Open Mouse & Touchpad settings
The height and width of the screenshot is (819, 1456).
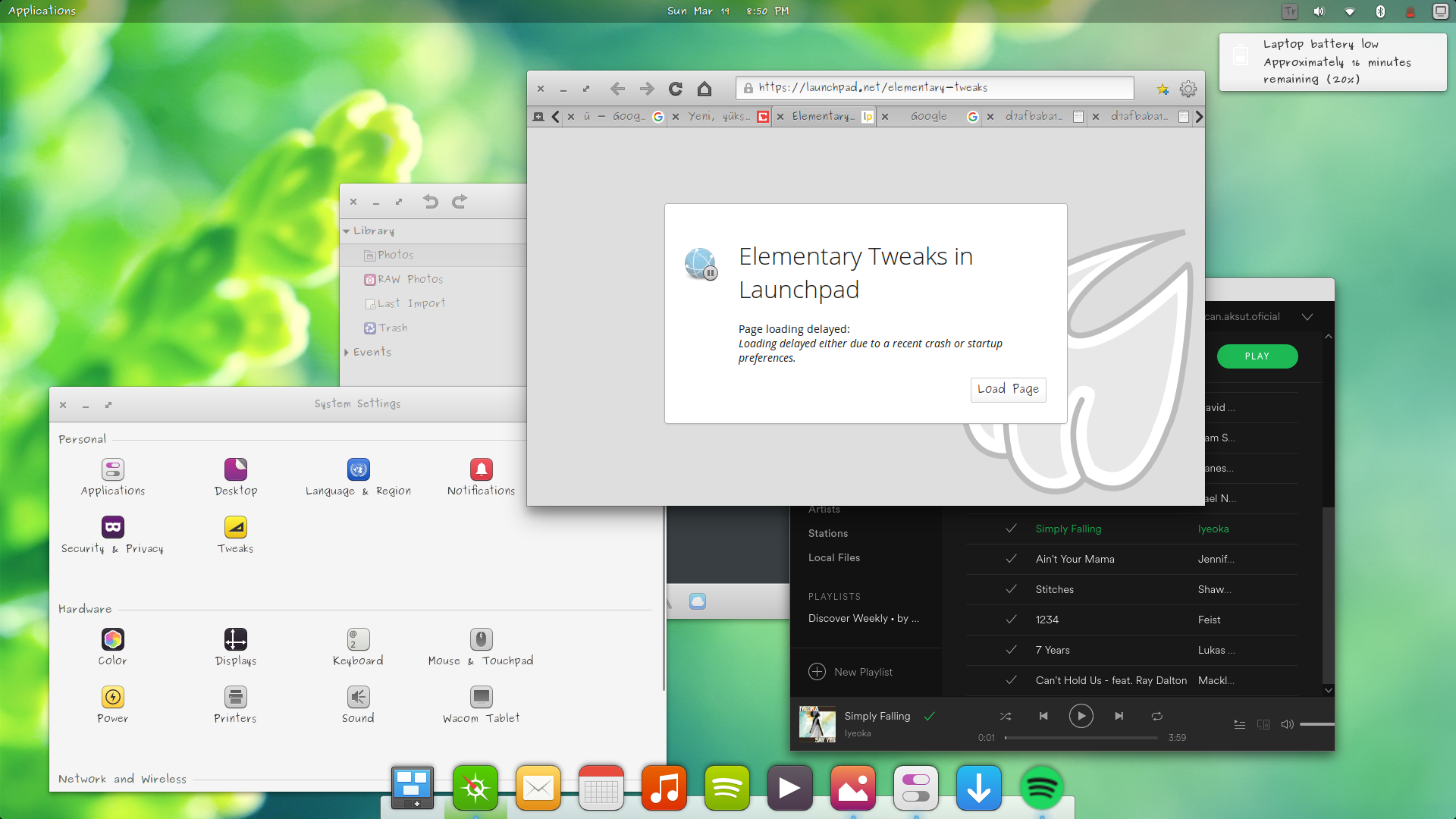pos(482,639)
